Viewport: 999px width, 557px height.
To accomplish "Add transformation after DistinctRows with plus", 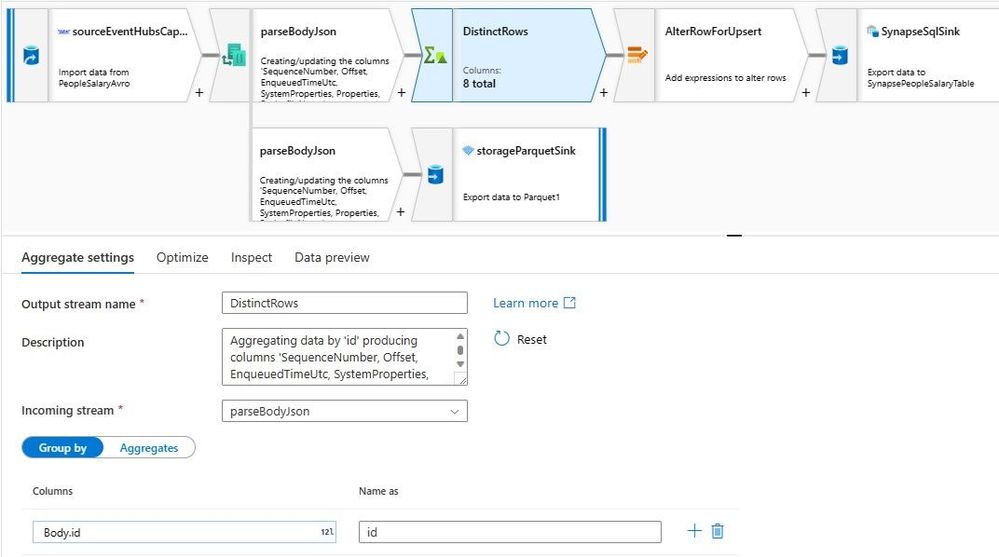I will click(x=603, y=92).
